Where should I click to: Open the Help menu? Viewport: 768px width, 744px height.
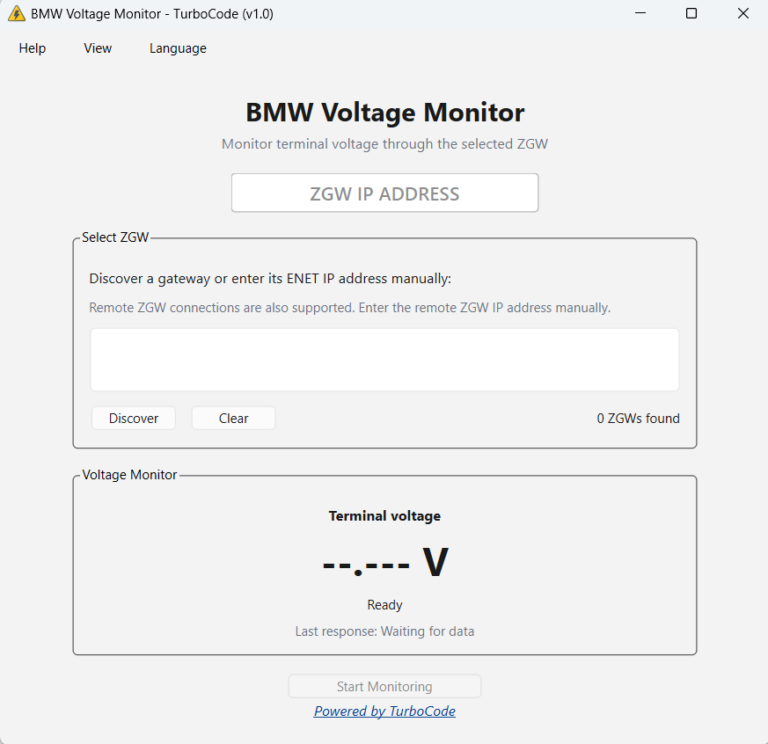pyautogui.click(x=32, y=48)
